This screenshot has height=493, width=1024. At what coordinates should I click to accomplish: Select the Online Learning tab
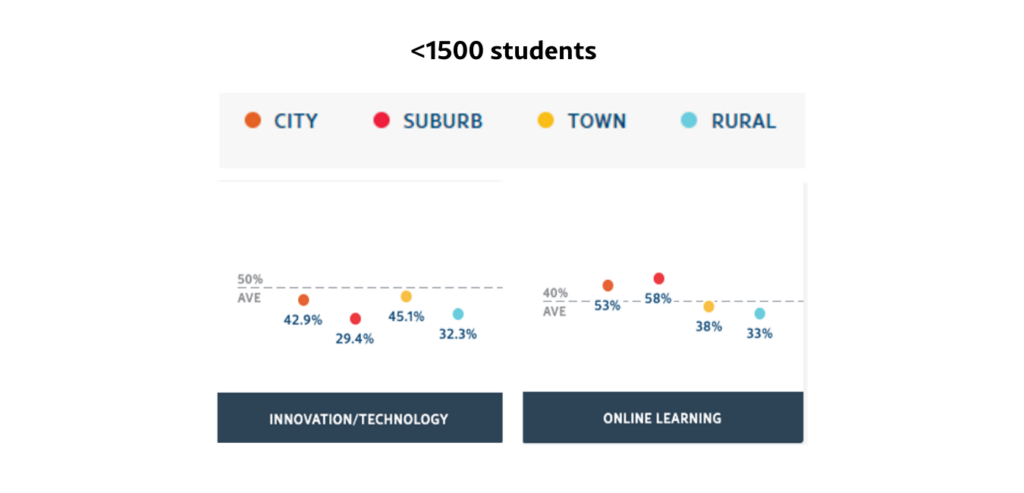click(x=662, y=418)
